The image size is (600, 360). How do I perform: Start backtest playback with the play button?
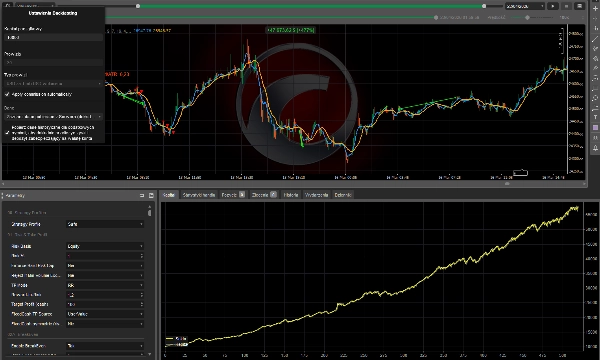tap(553, 6)
